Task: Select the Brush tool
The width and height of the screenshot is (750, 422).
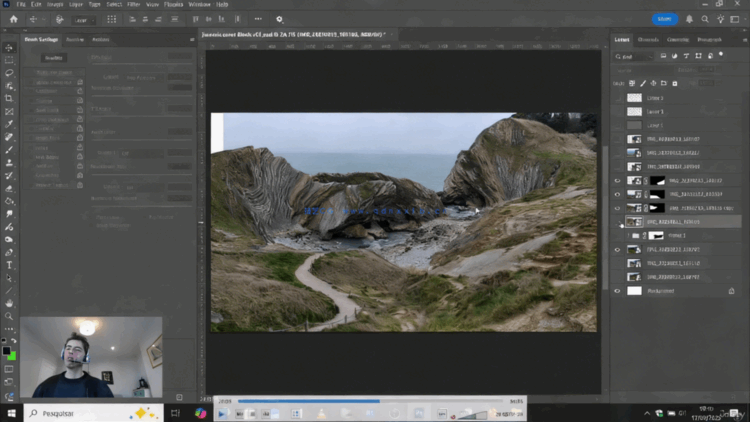Action: coord(9,150)
